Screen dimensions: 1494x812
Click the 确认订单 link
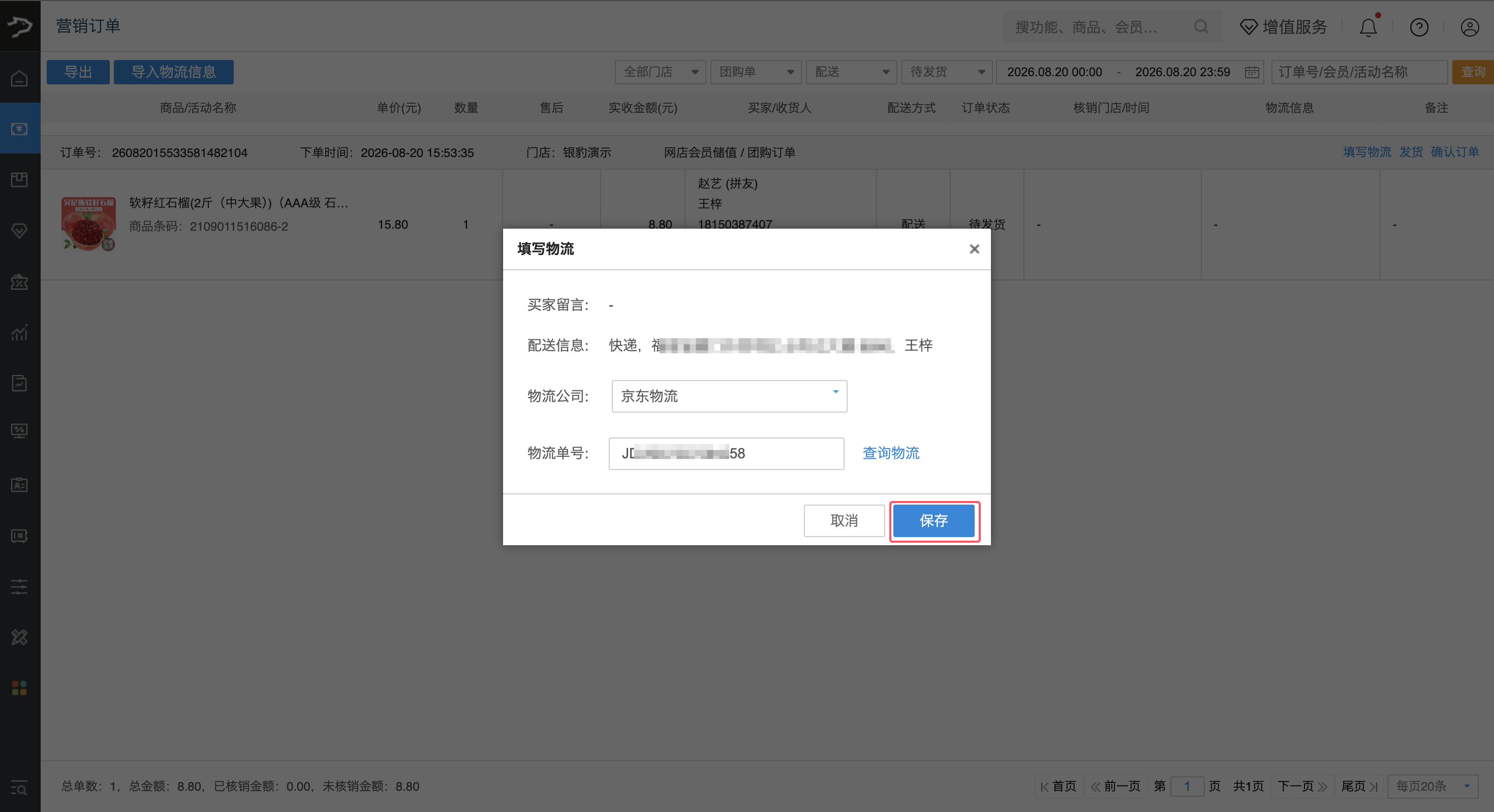[x=1454, y=152]
